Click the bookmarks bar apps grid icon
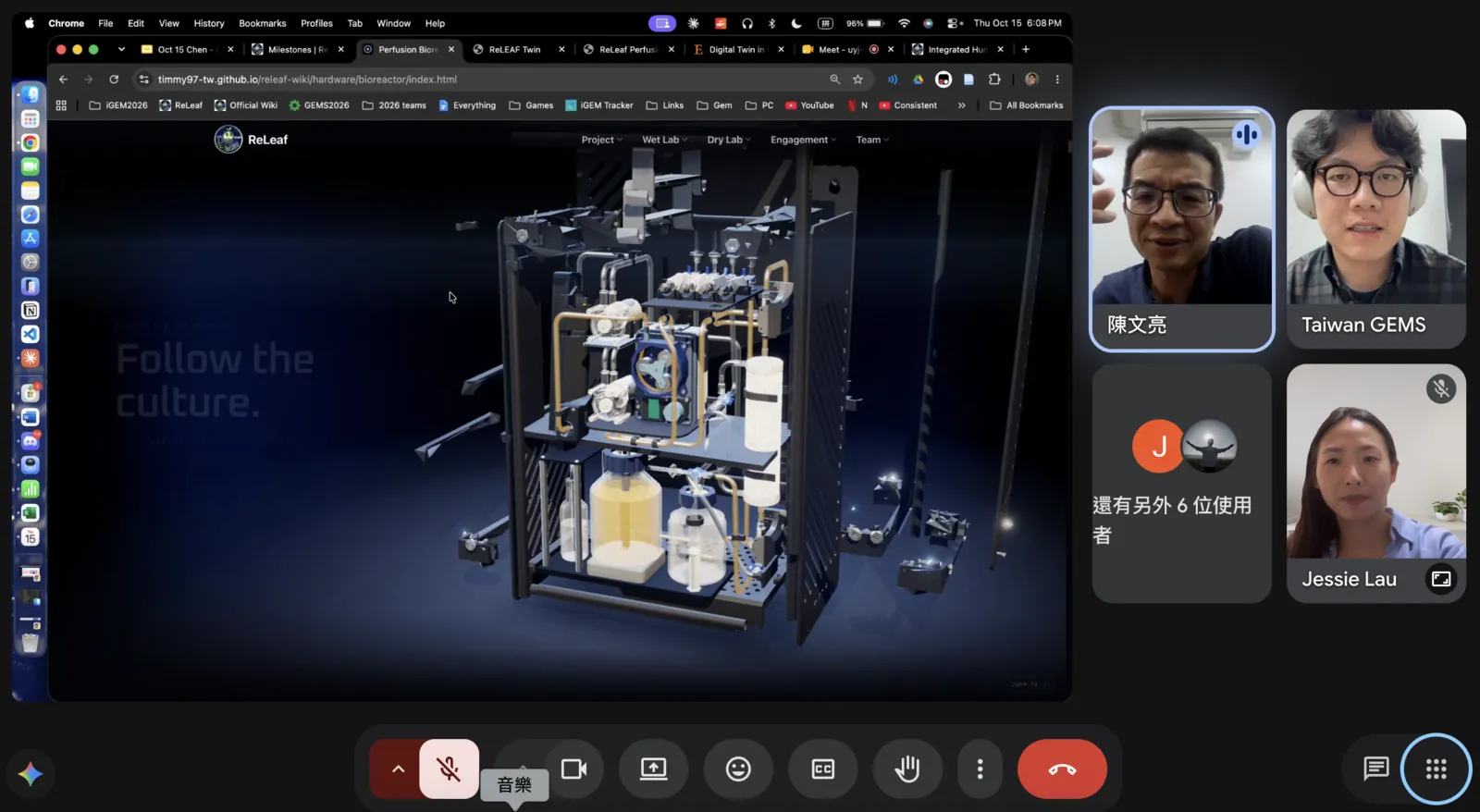Viewport: 1480px width, 812px height. click(61, 105)
